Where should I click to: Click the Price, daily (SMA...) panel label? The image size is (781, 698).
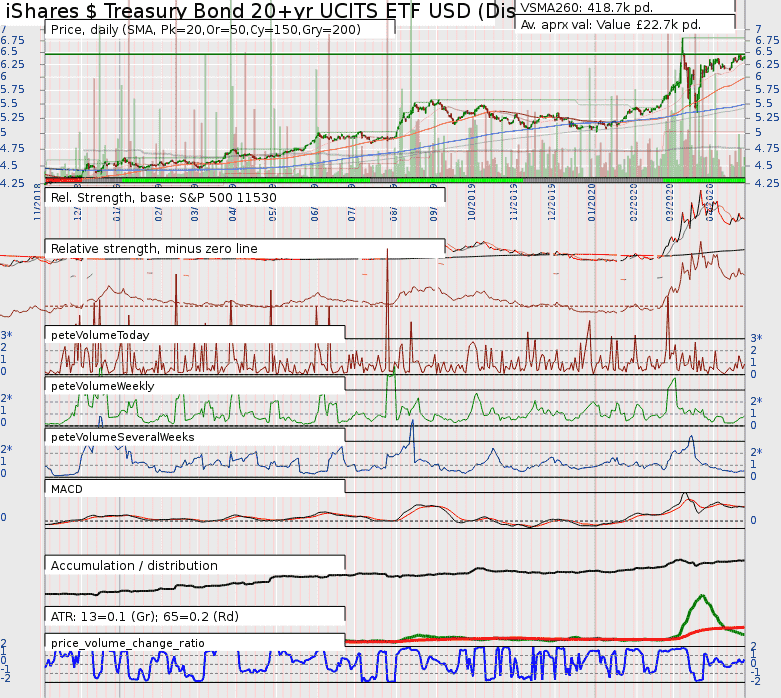(206, 30)
